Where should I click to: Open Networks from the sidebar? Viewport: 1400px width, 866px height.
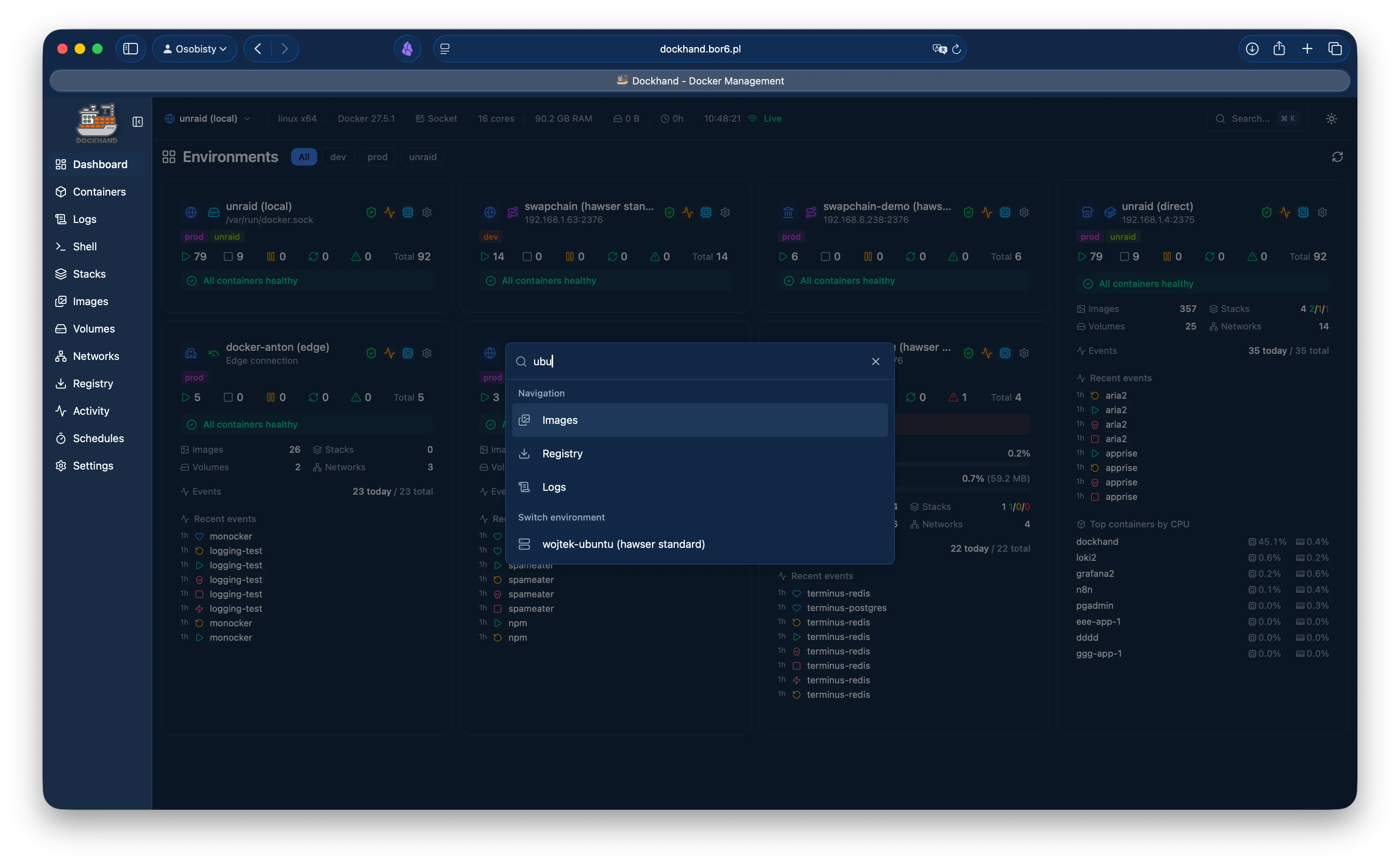(x=95, y=356)
